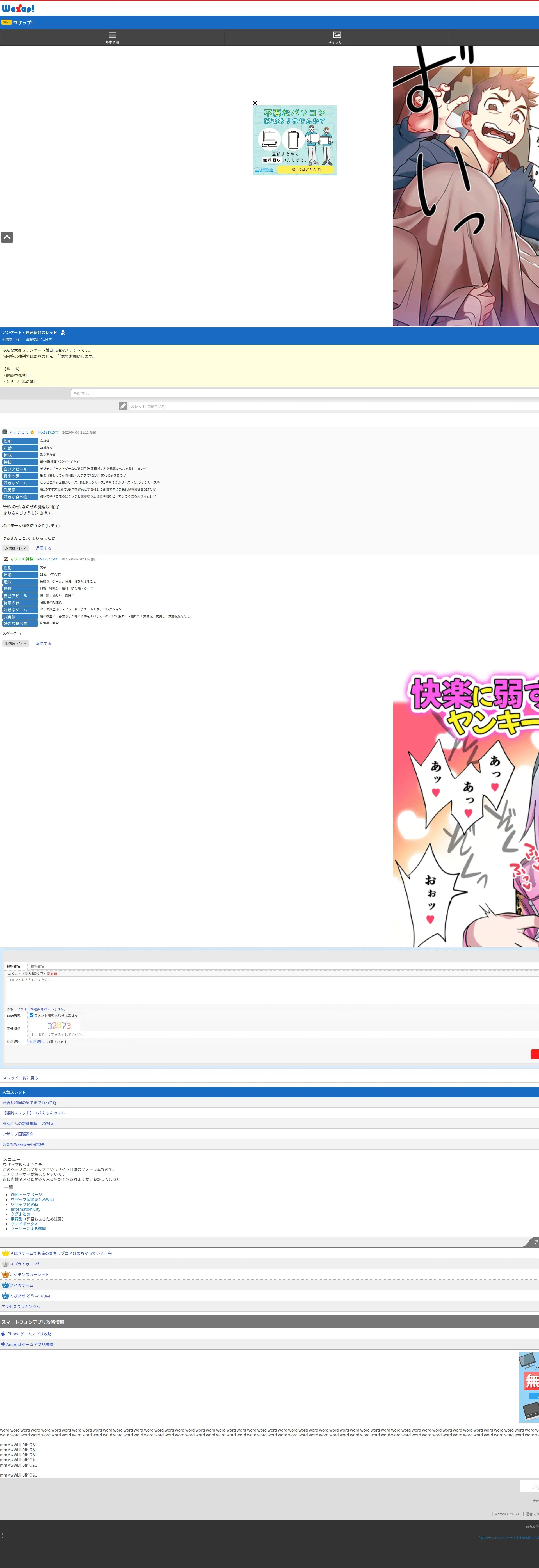Click 返信する under やよいちわ's post
Image resolution: width=539 pixels, height=1568 pixels.
click(43, 548)
